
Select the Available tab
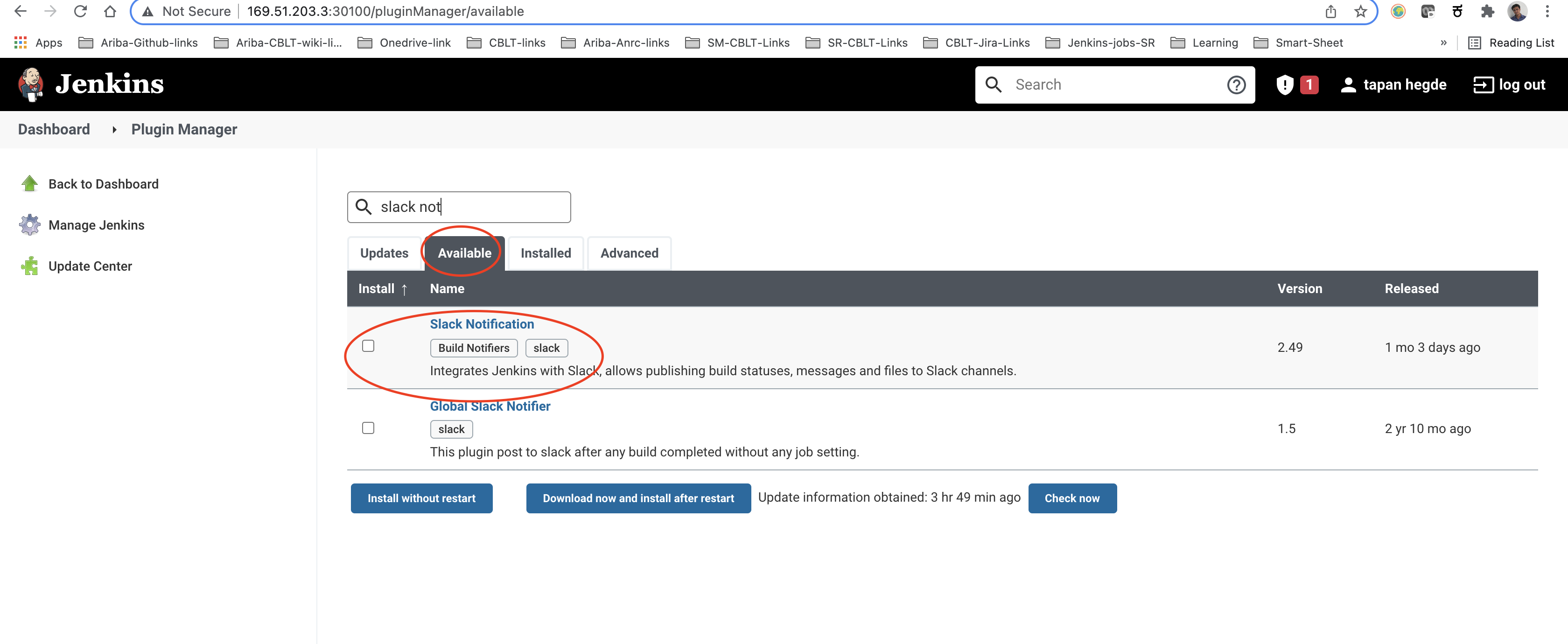coord(464,253)
